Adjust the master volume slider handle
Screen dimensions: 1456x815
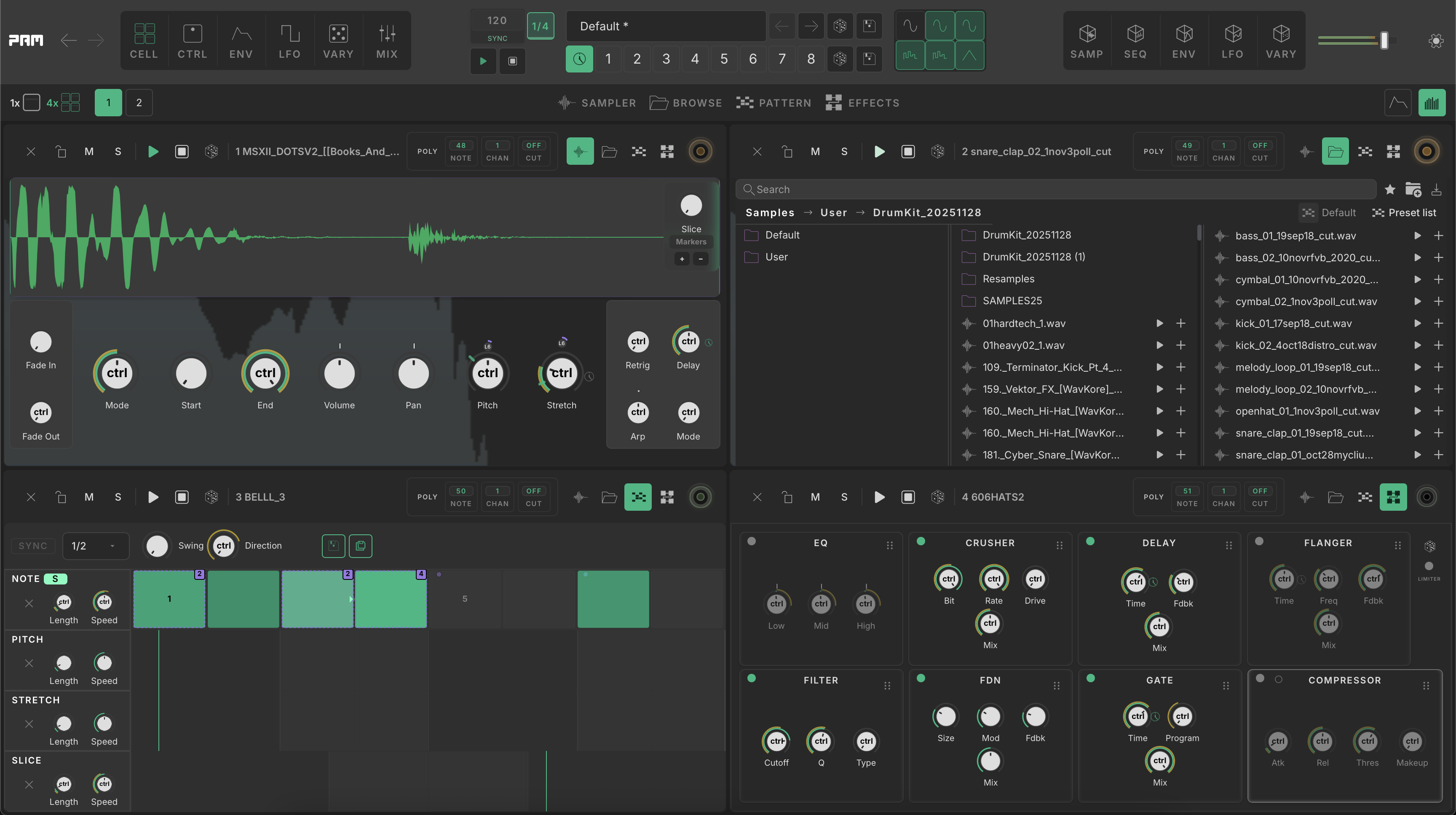[1384, 41]
